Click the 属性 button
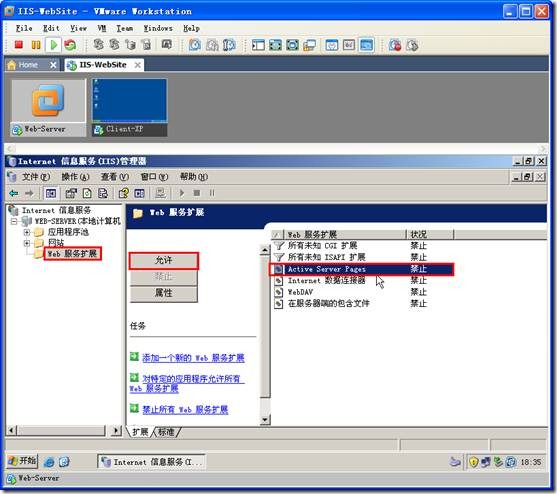557x494 pixels. coord(163,293)
